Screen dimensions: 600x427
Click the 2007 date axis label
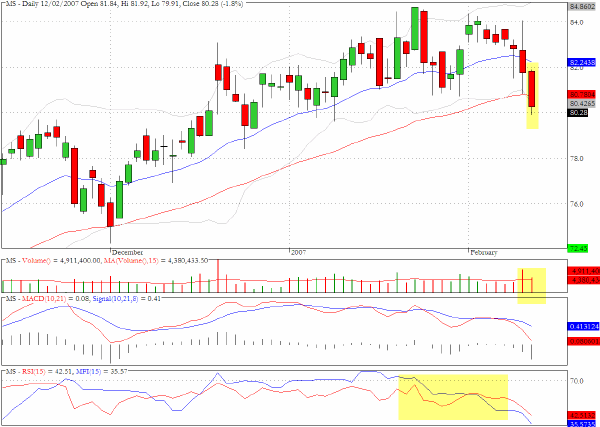tap(299, 253)
